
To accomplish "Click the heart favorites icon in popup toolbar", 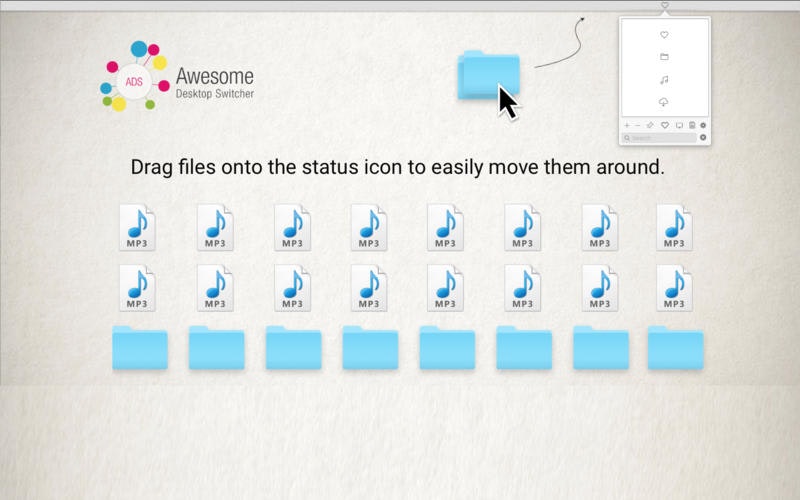I will (x=665, y=125).
